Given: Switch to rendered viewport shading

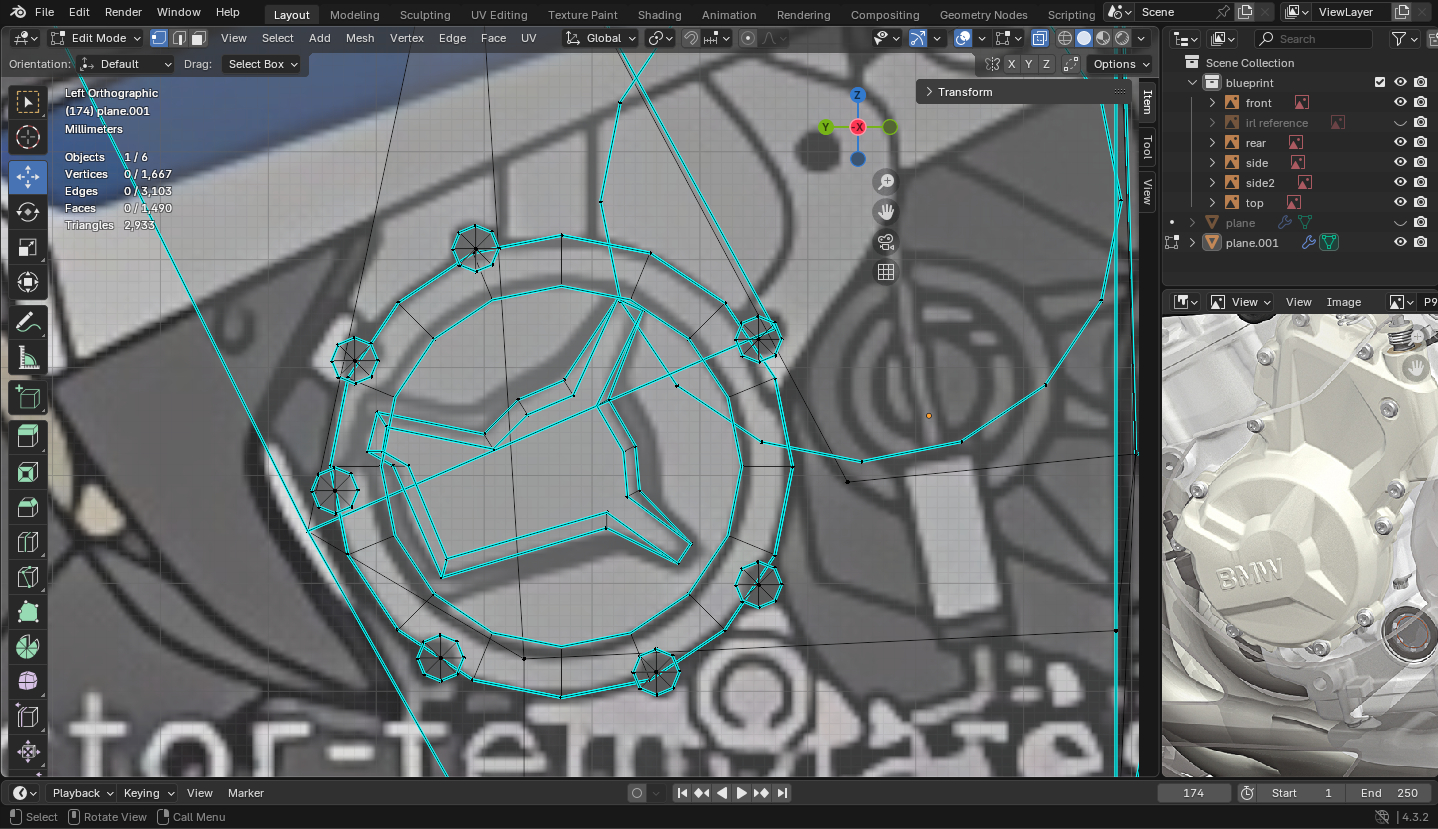Looking at the screenshot, I should (x=1123, y=38).
